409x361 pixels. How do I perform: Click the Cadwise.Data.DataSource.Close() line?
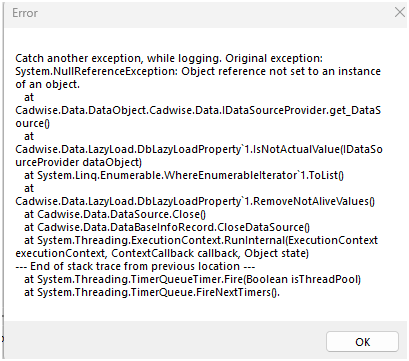115,214
